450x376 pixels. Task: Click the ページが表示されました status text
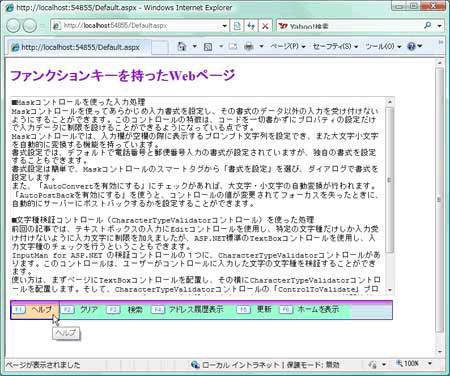43,365
